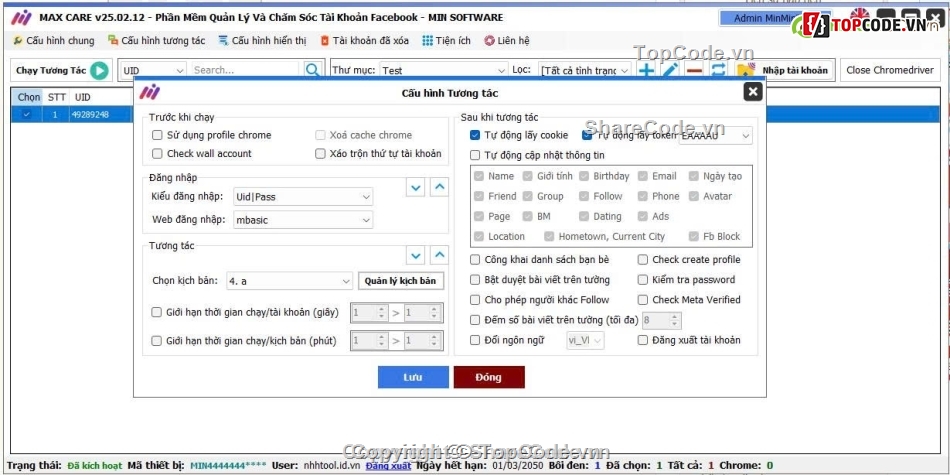Open the Lọc tình trạng filter dropdown
950x475 pixels.
coord(585,70)
